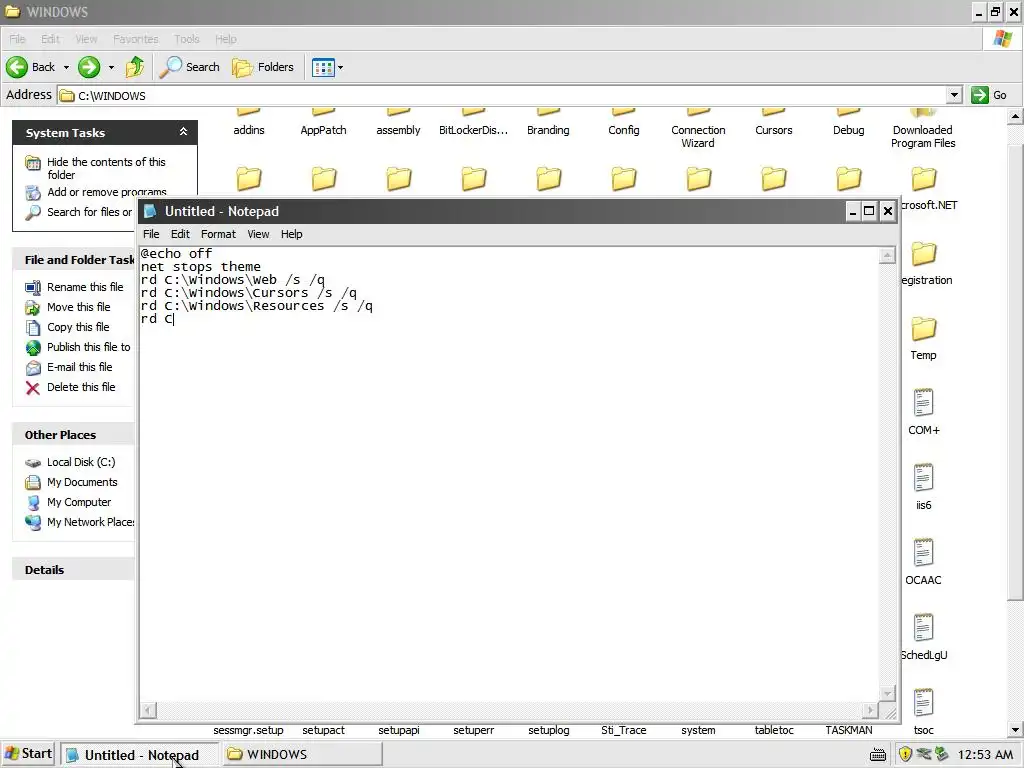
Task: Open Notepad Format menu
Action: coord(218,234)
